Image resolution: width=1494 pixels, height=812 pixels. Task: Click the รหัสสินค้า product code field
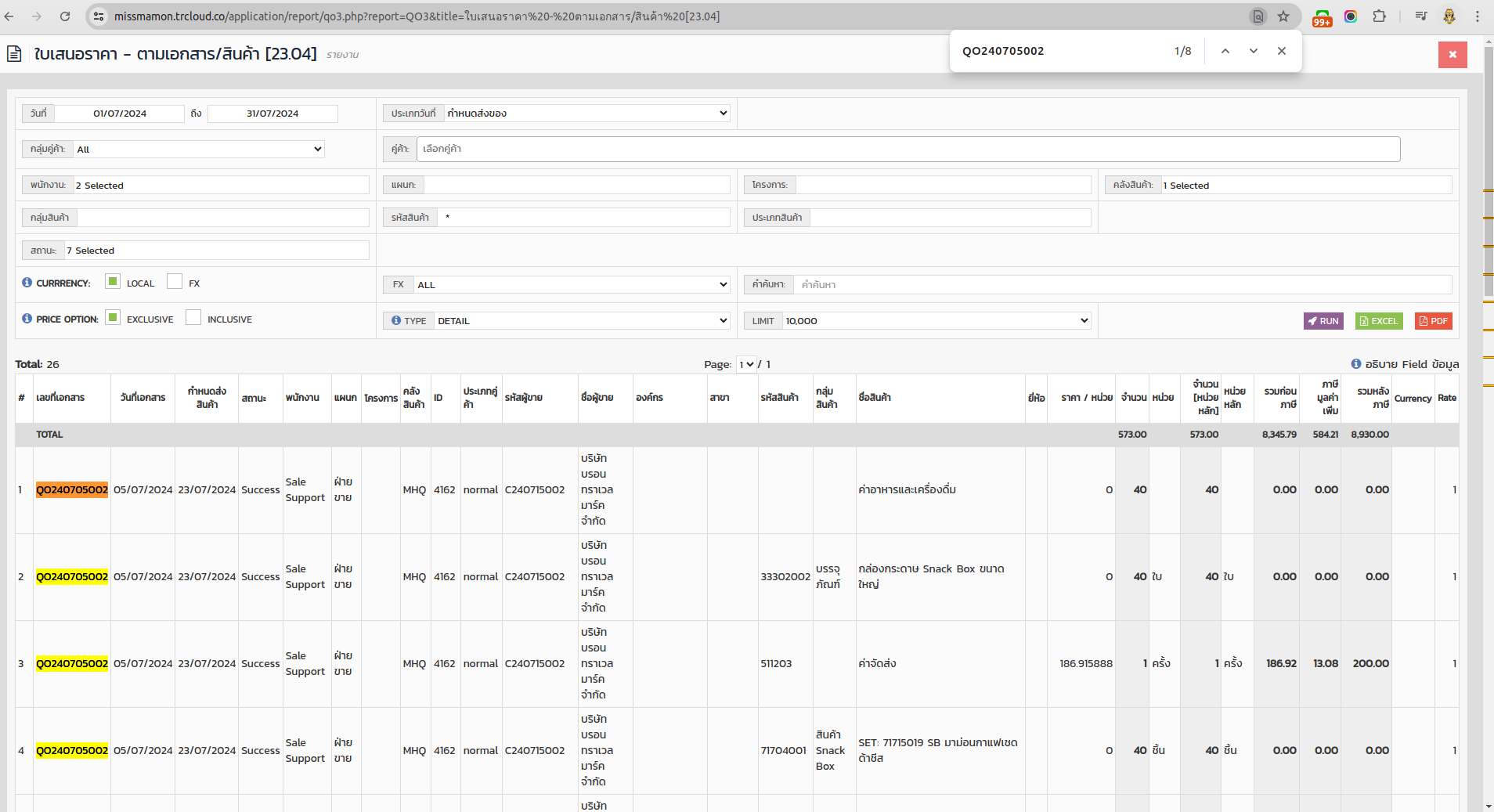pyautogui.click(x=584, y=217)
